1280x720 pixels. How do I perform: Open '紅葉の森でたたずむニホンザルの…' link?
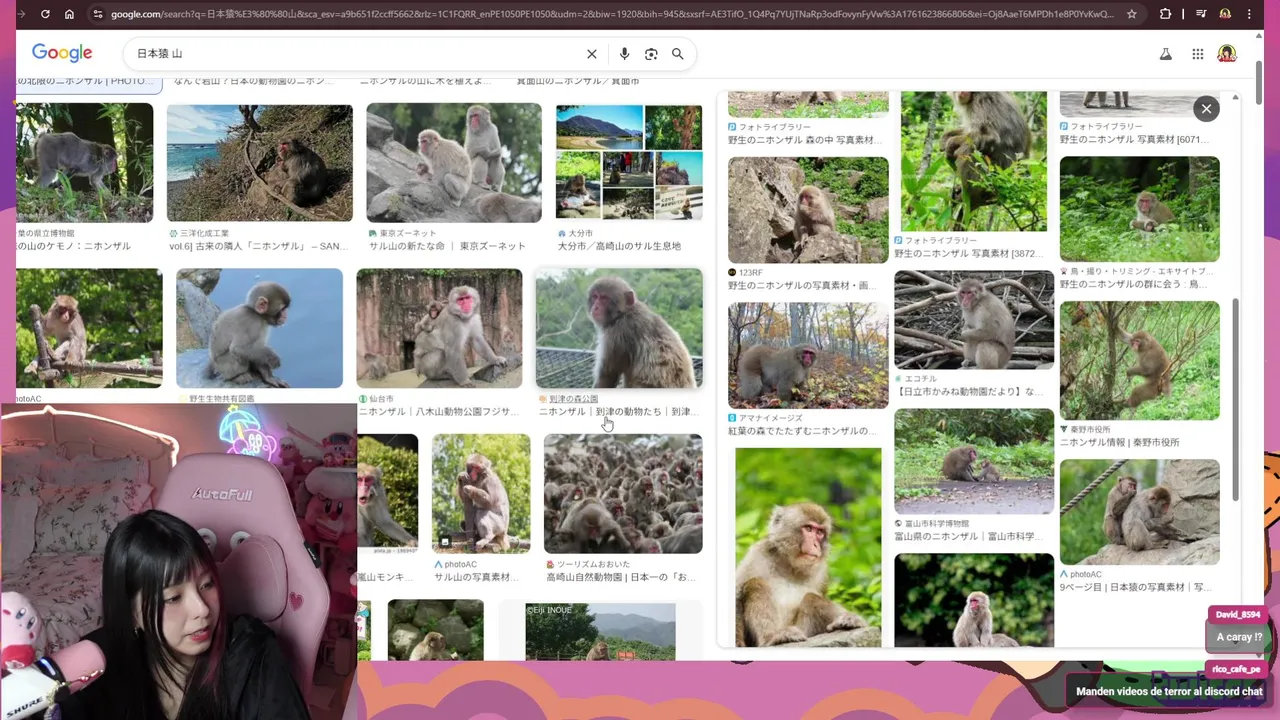802,431
